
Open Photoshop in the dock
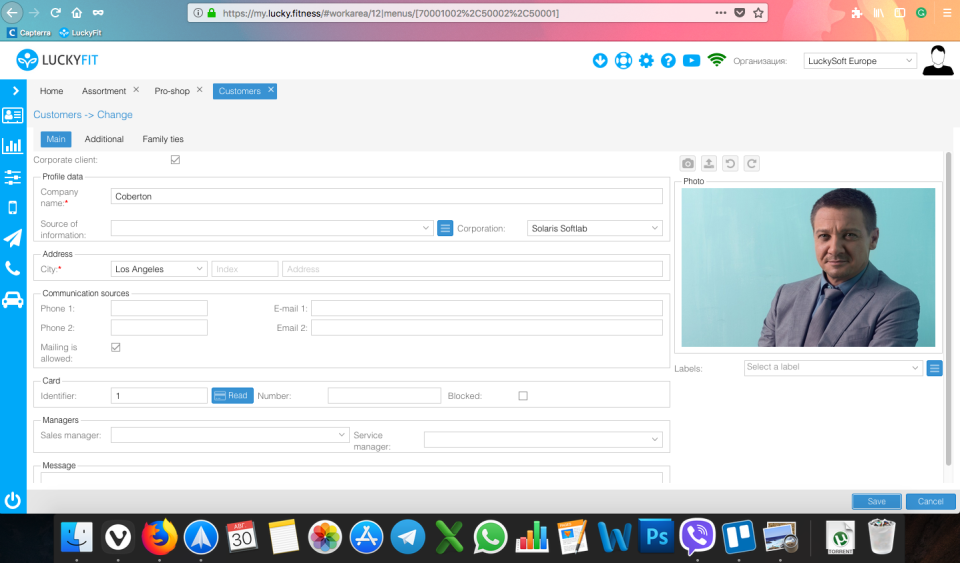[656, 537]
